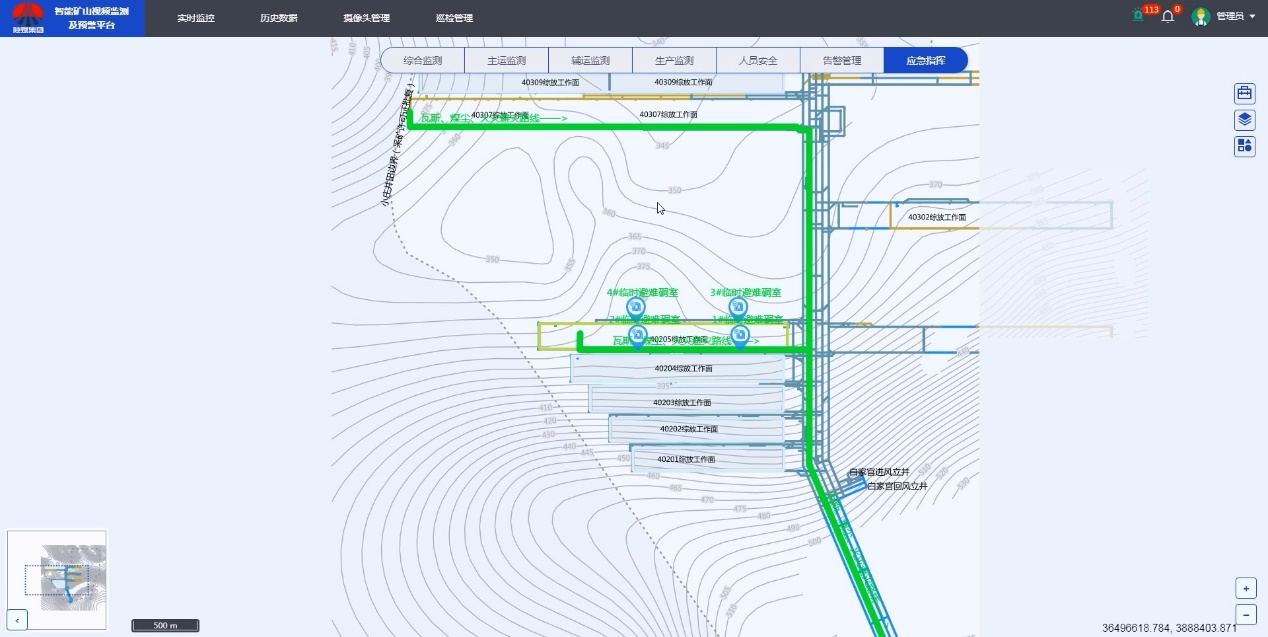Zoom out the map with minus button
Image resolution: width=1268 pixels, height=637 pixels.
(1246, 614)
